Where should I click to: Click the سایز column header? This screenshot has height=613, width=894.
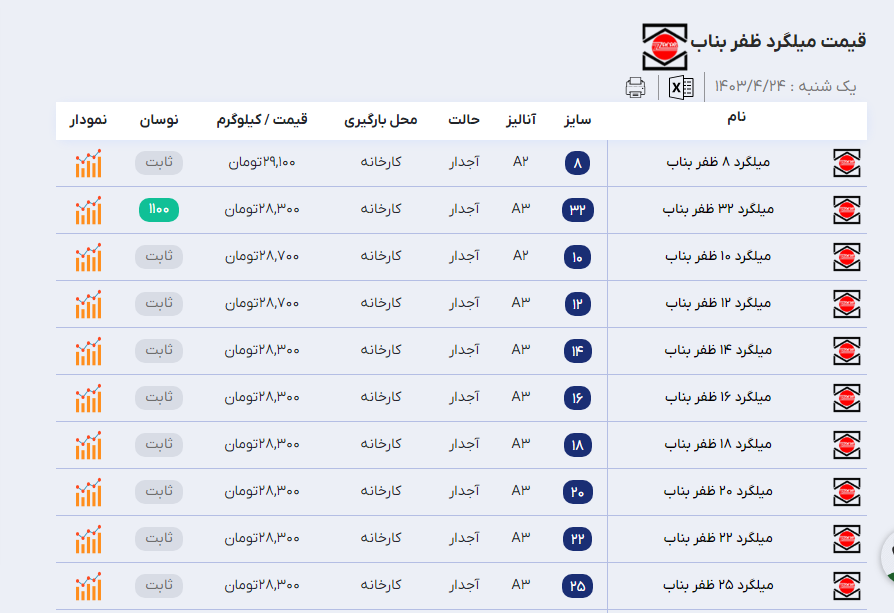tap(576, 120)
